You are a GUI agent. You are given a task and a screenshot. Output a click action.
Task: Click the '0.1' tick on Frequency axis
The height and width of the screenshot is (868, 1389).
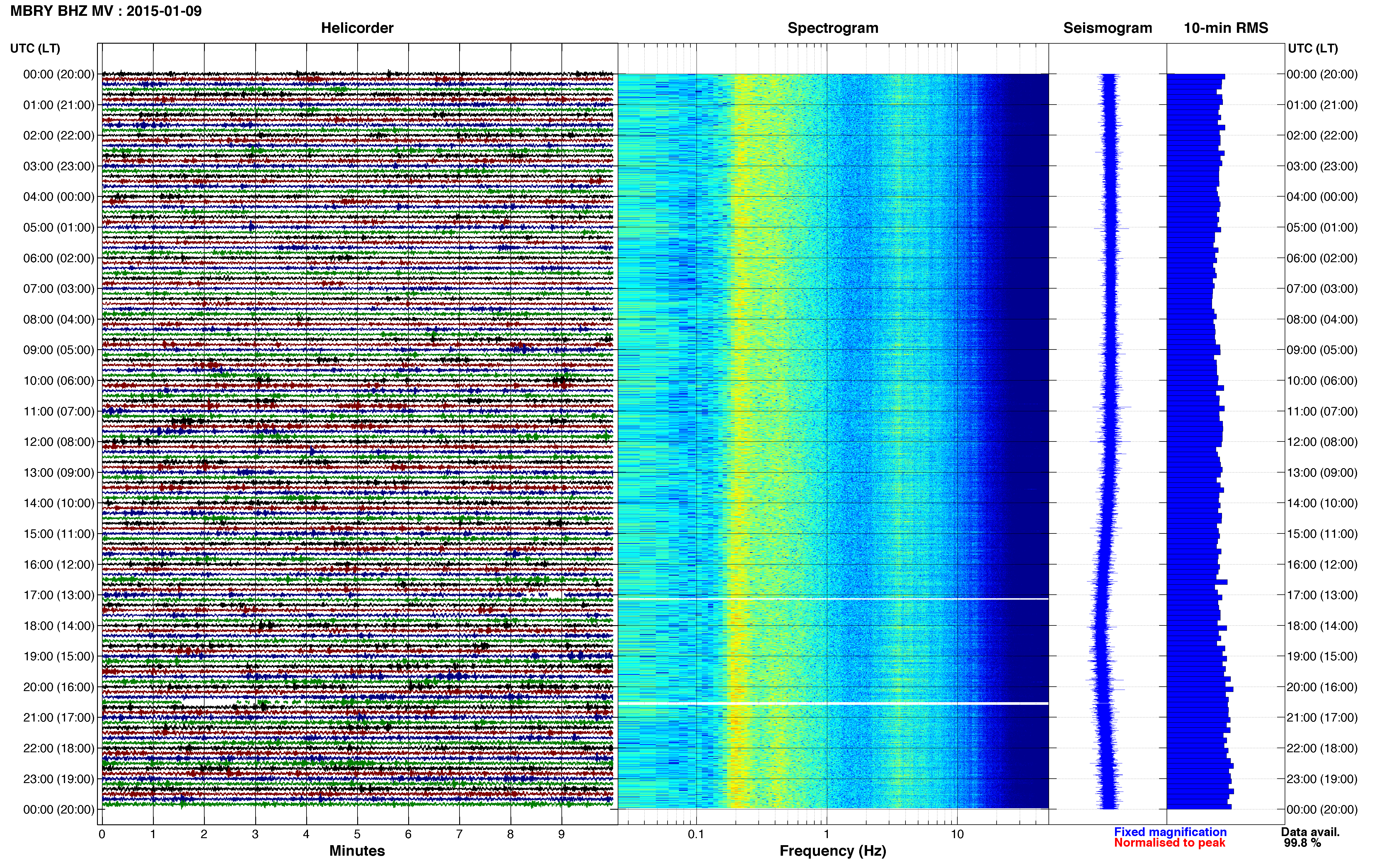(696, 835)
